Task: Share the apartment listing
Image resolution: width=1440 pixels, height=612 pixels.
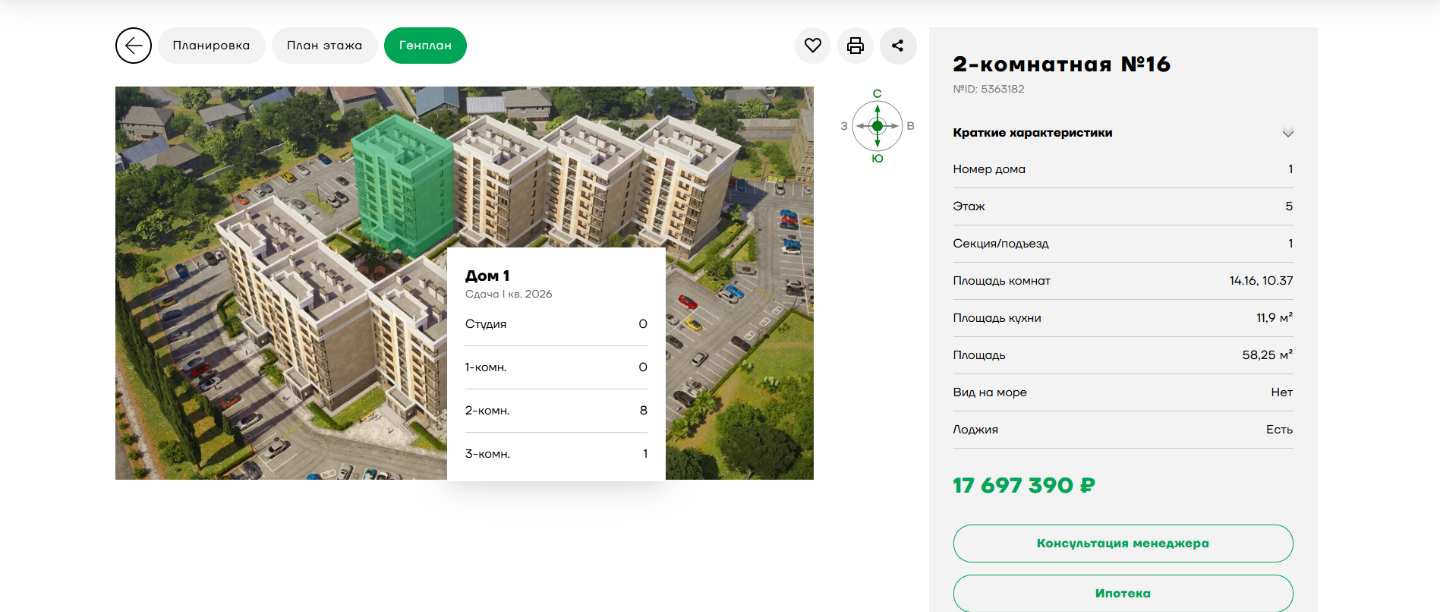Action: click(x=898, y=45)
